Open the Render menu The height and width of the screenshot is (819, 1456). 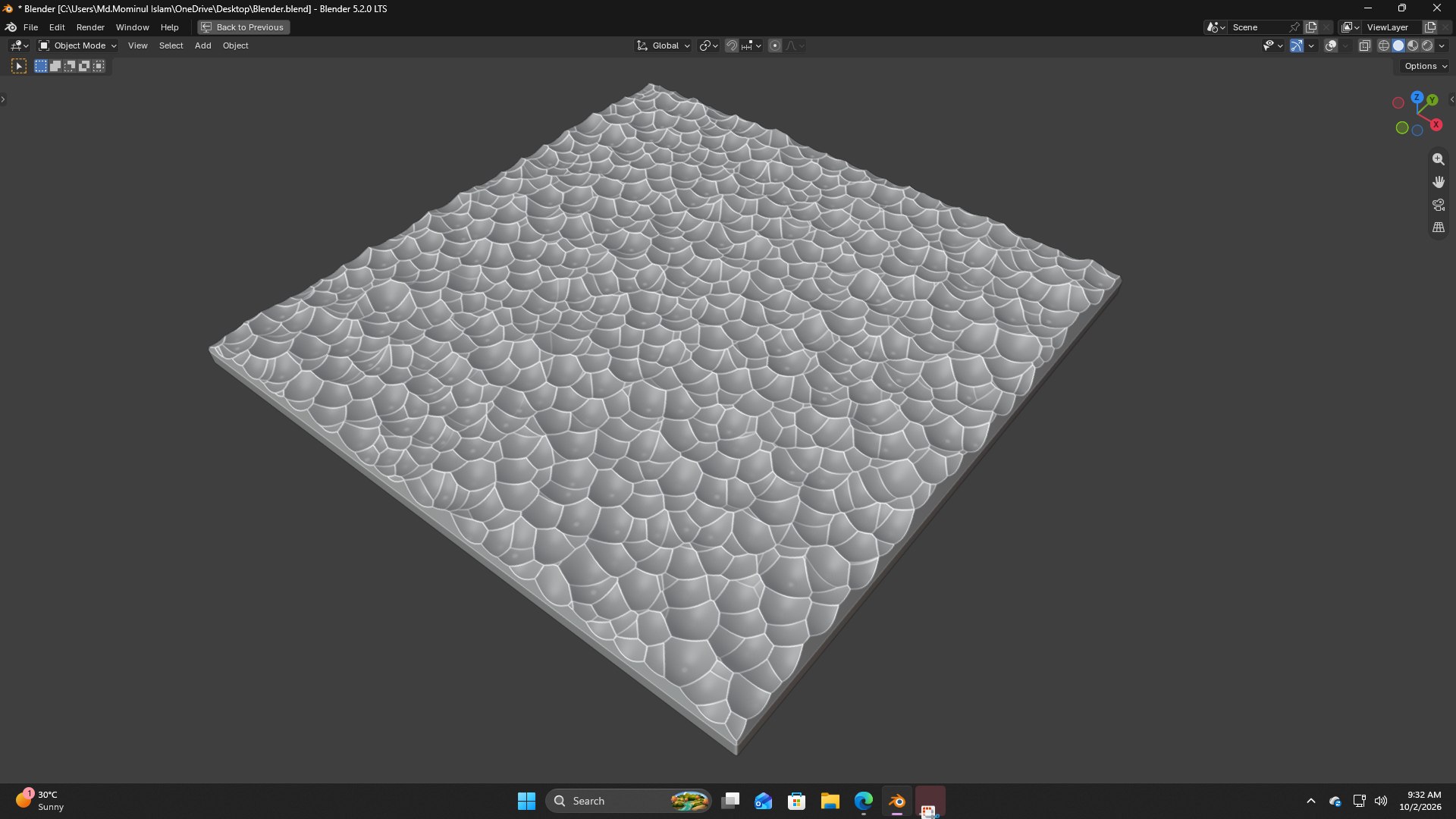(90, 27)
